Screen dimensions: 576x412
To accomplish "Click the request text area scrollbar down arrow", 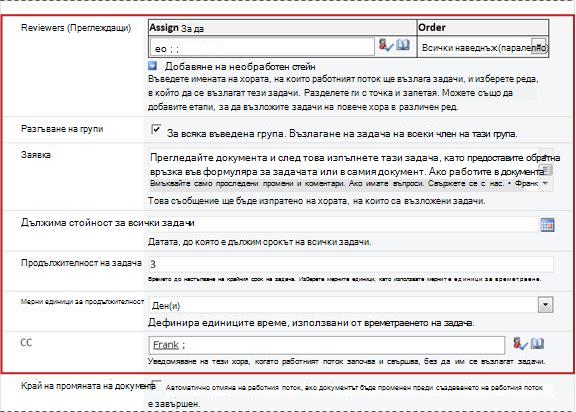I will tap(546, 183).
